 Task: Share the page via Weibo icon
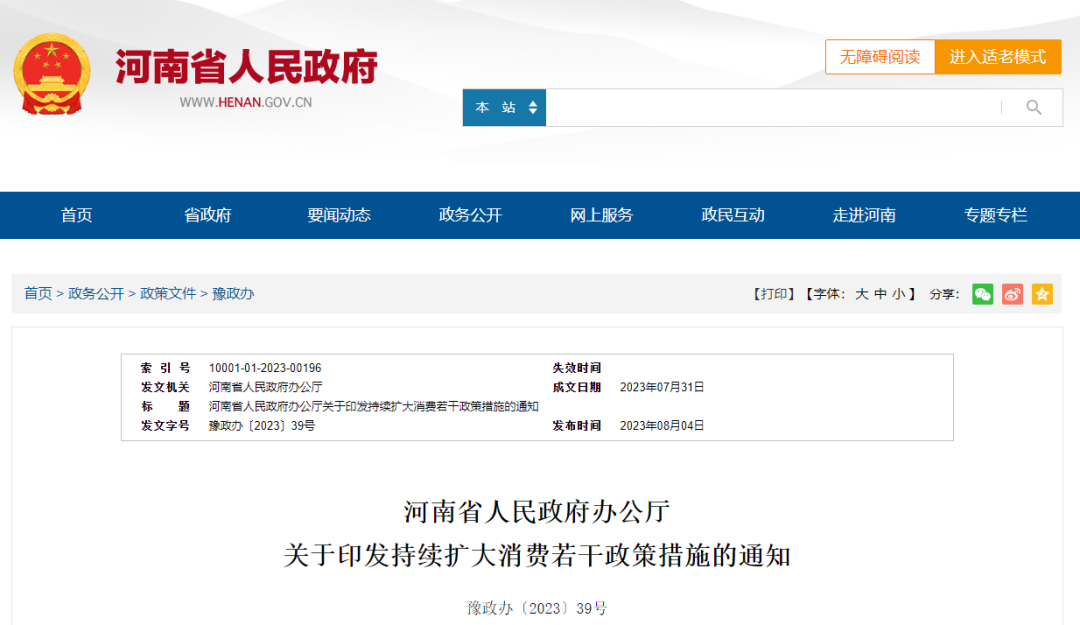pos(1012,294)
